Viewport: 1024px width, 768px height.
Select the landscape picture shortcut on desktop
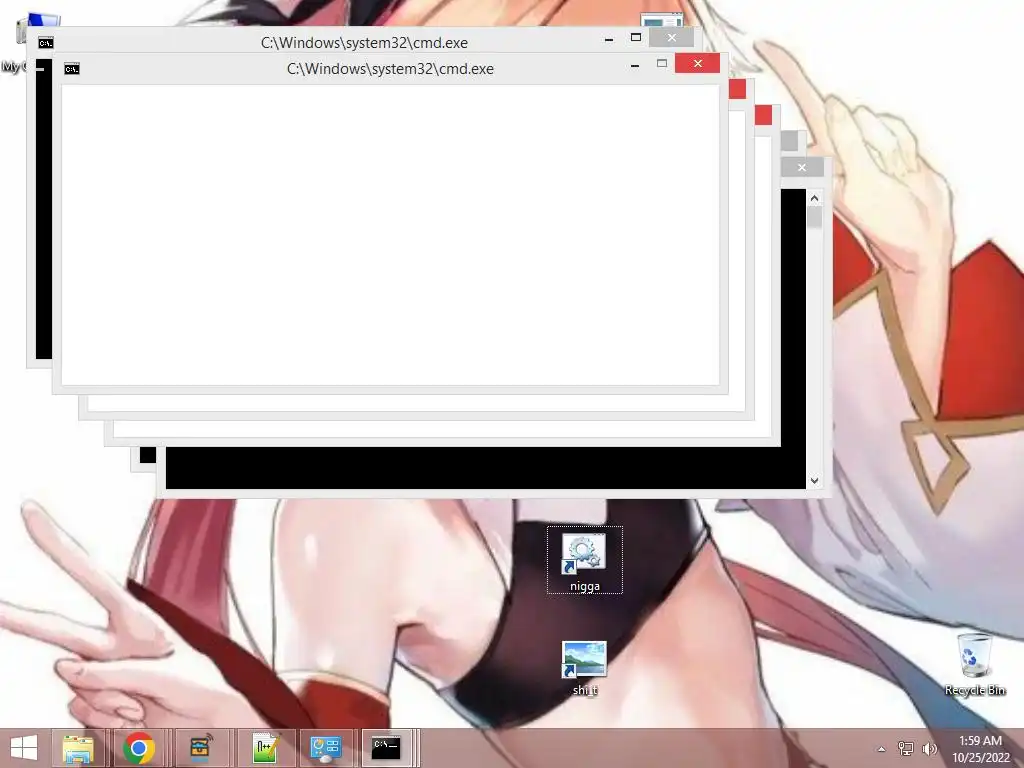(x=584, y=668)
